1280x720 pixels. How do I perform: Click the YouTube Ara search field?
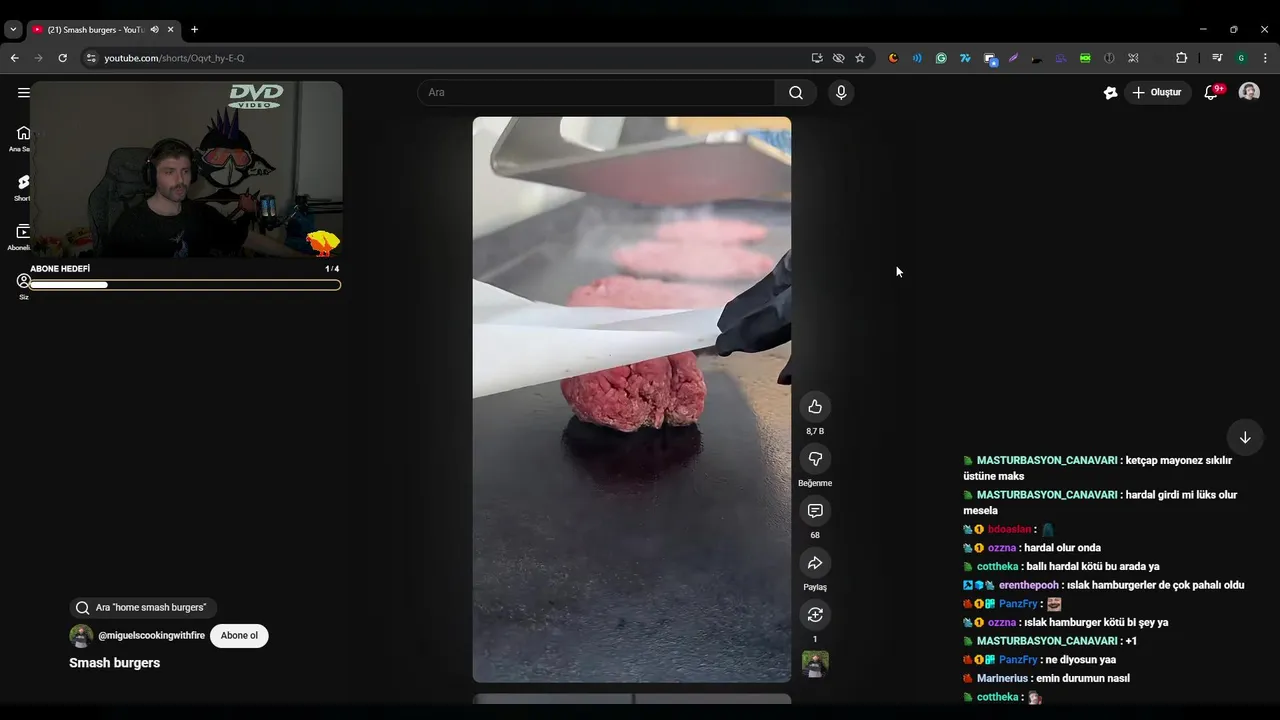tap(596, 93)
